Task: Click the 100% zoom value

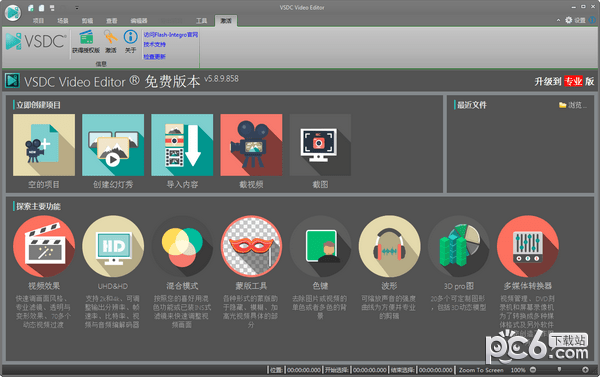Action: [518, 370]
